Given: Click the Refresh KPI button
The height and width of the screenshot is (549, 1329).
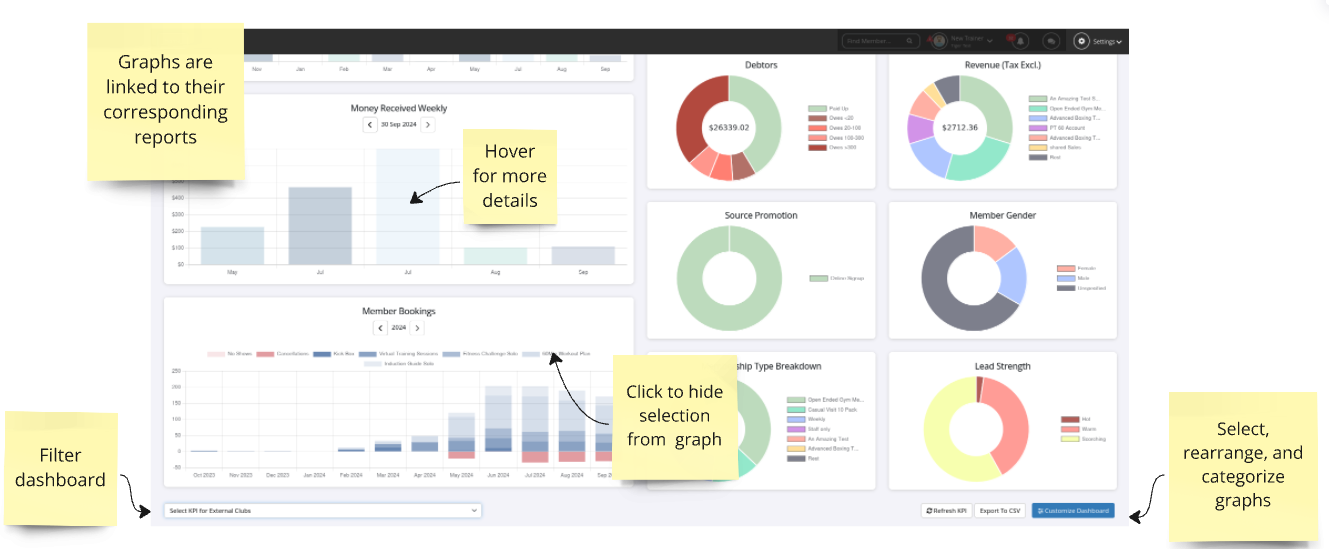Looking at the screenshot, I should (946, 511).
